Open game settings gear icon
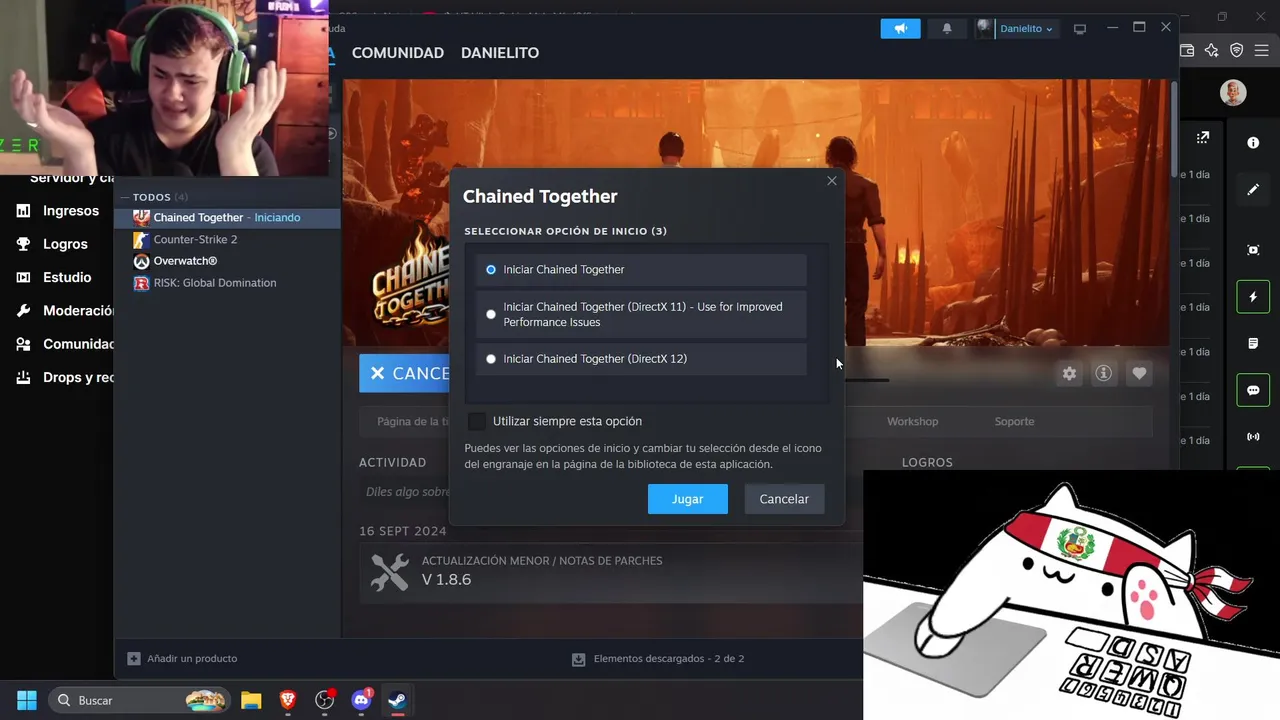Image resolution: width=1280 pixels, height=720 pixels. tap(1069, 373)
